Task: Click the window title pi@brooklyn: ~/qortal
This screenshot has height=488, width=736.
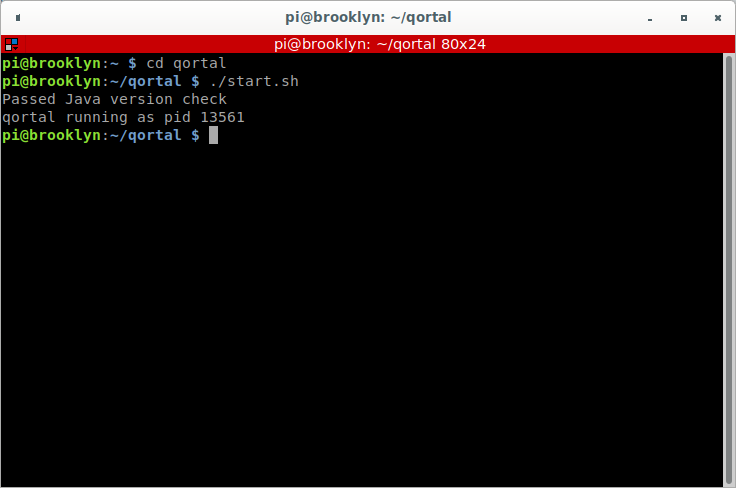Action: point(368,17)
